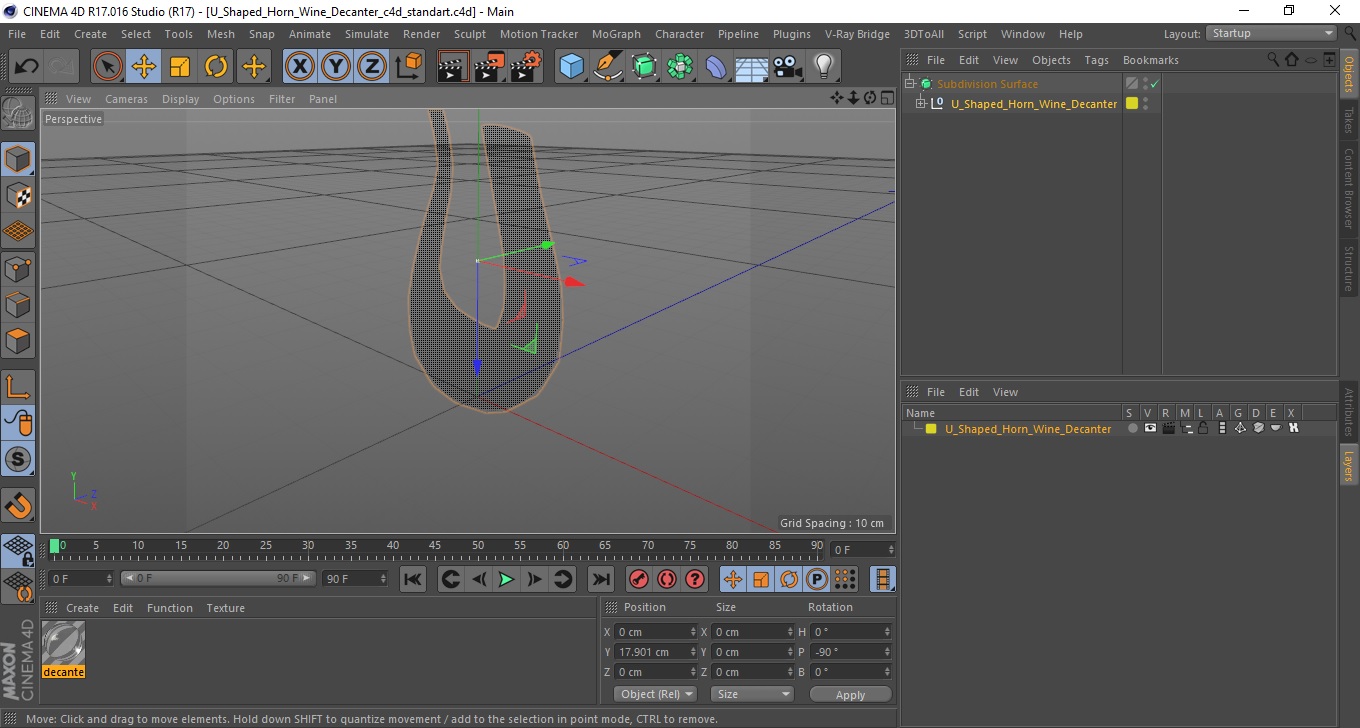Screen dimensions: 1360x728
Task: Click the Subdivision Surface generator icon
Action: [644, 67]
